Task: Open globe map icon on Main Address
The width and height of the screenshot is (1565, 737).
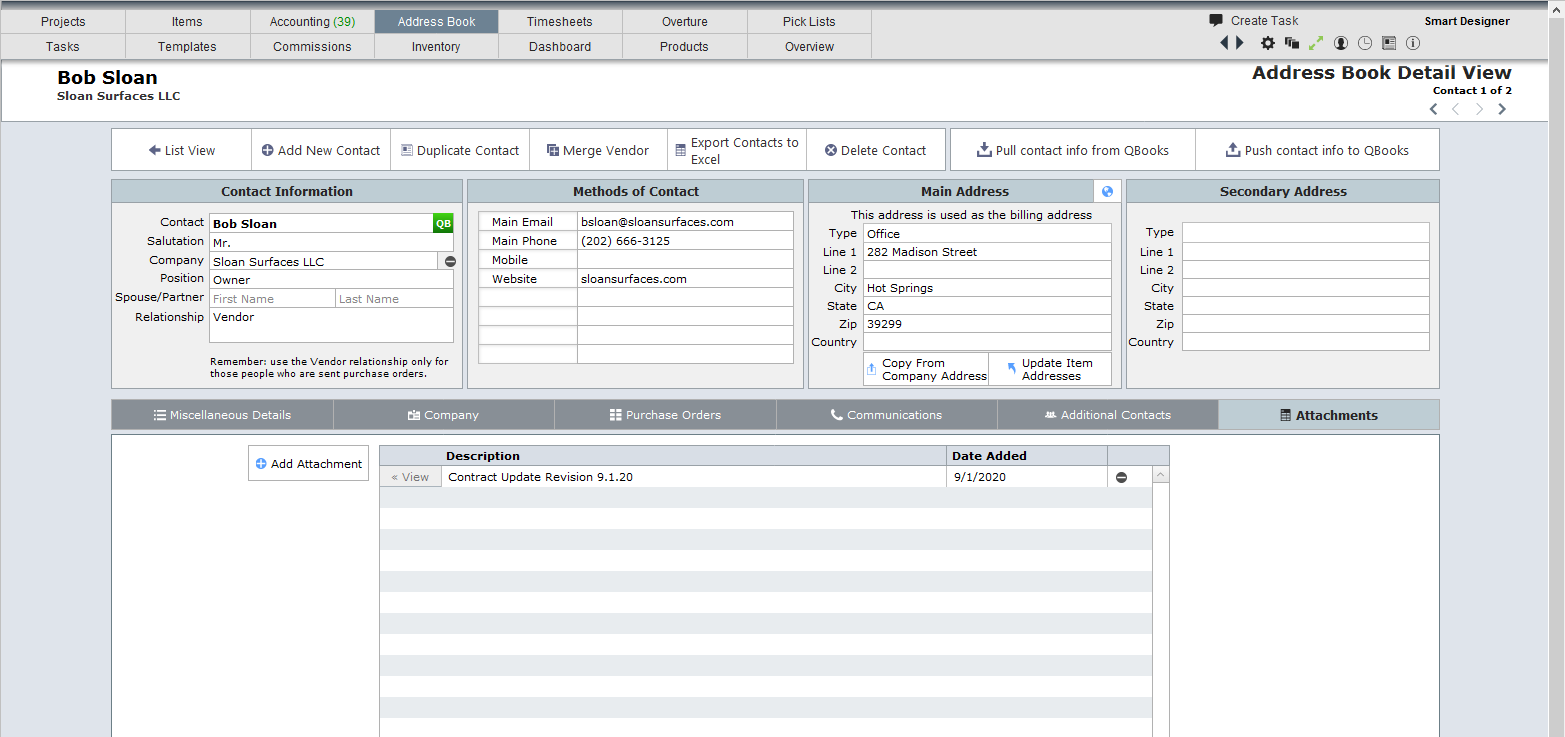Action: (1107, 191)
